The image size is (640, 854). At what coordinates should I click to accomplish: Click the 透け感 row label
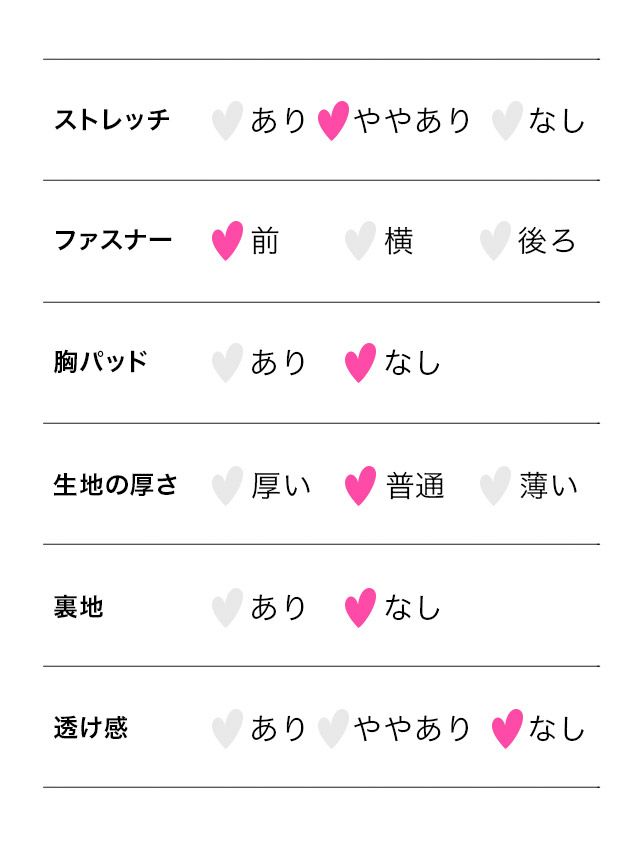91,729
